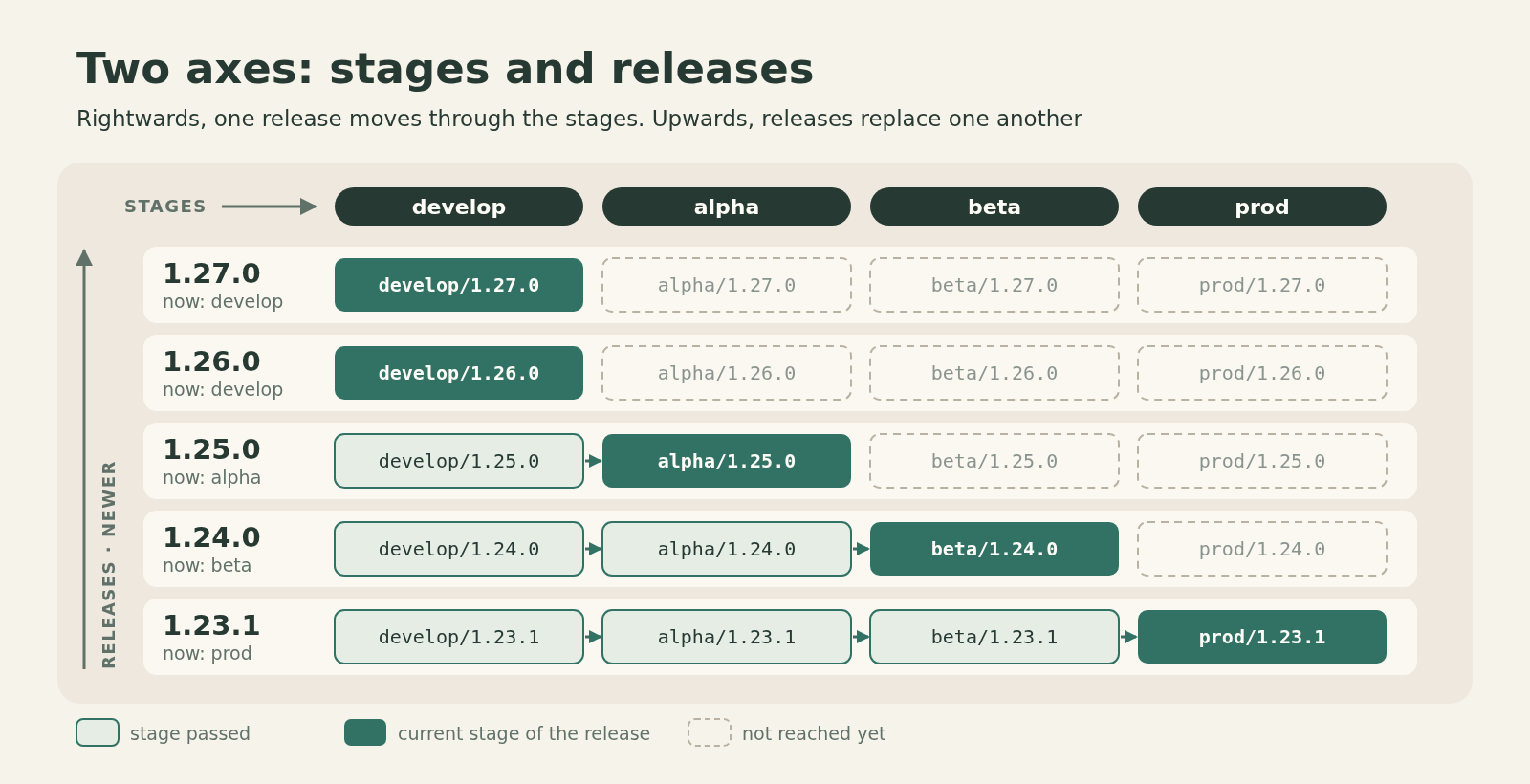Click the "now: alpha" status text
This screenshot has height=784, width=1530.
pos(211,477)
